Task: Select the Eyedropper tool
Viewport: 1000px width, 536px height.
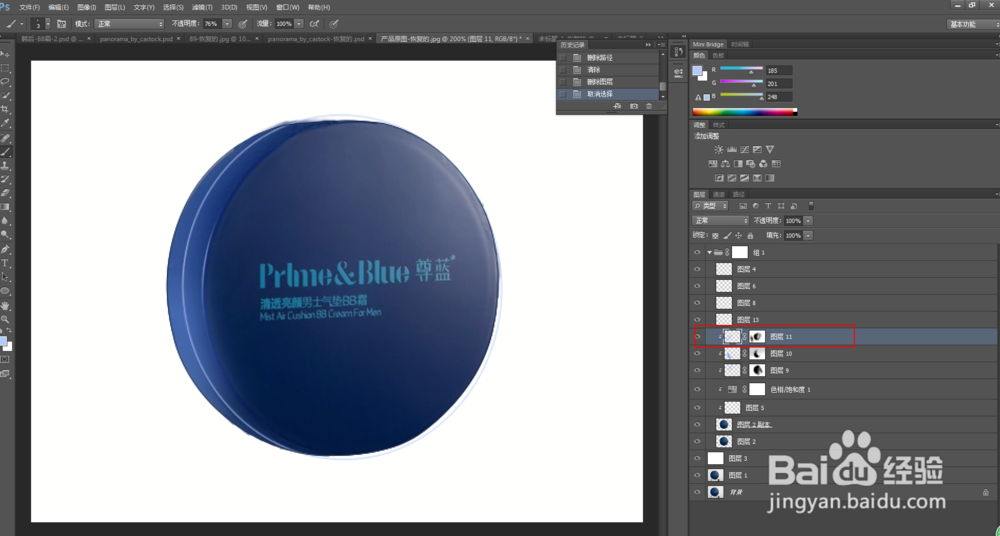Action: 5,124
